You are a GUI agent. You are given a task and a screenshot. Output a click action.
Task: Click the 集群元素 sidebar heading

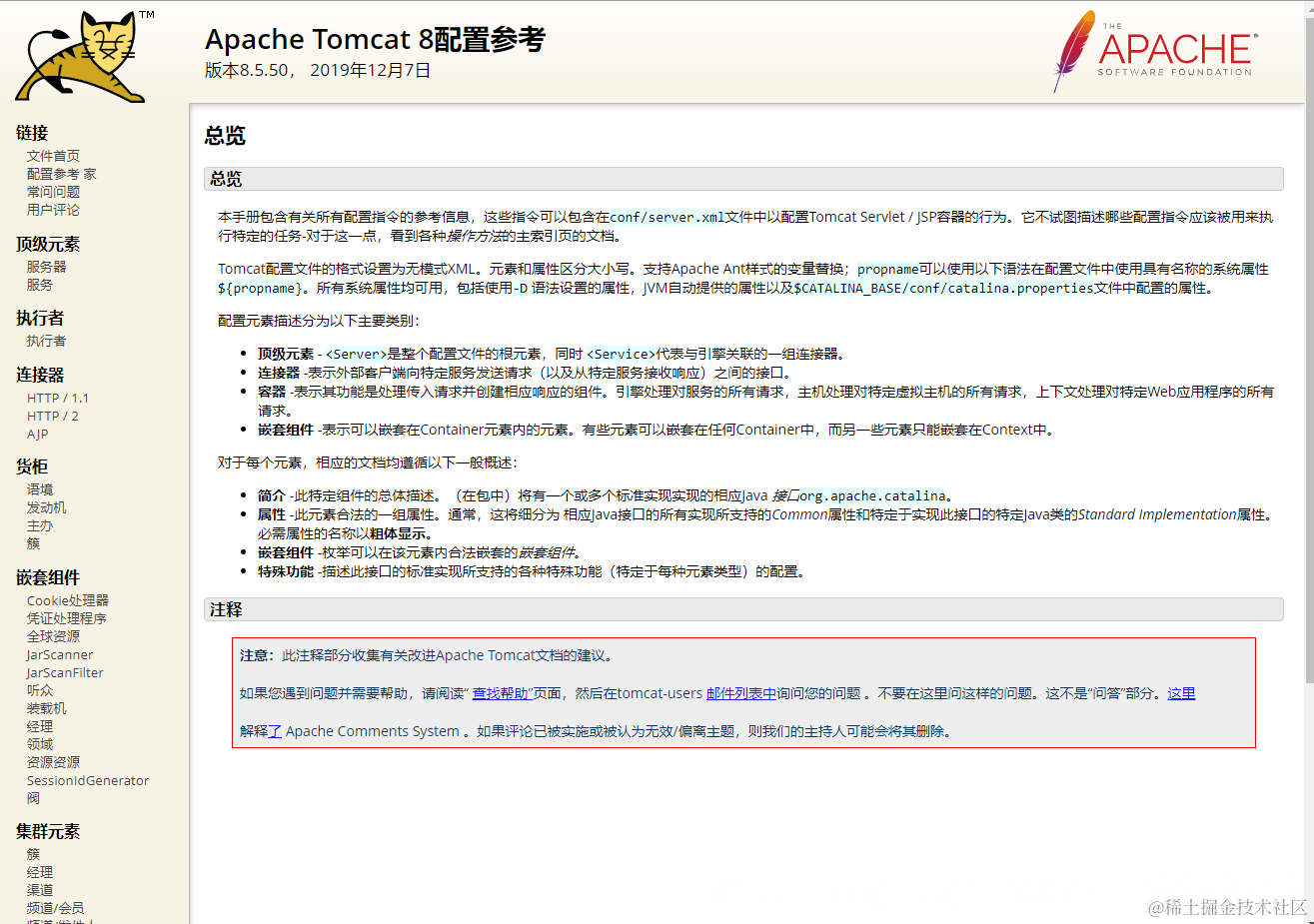point(48,831)
